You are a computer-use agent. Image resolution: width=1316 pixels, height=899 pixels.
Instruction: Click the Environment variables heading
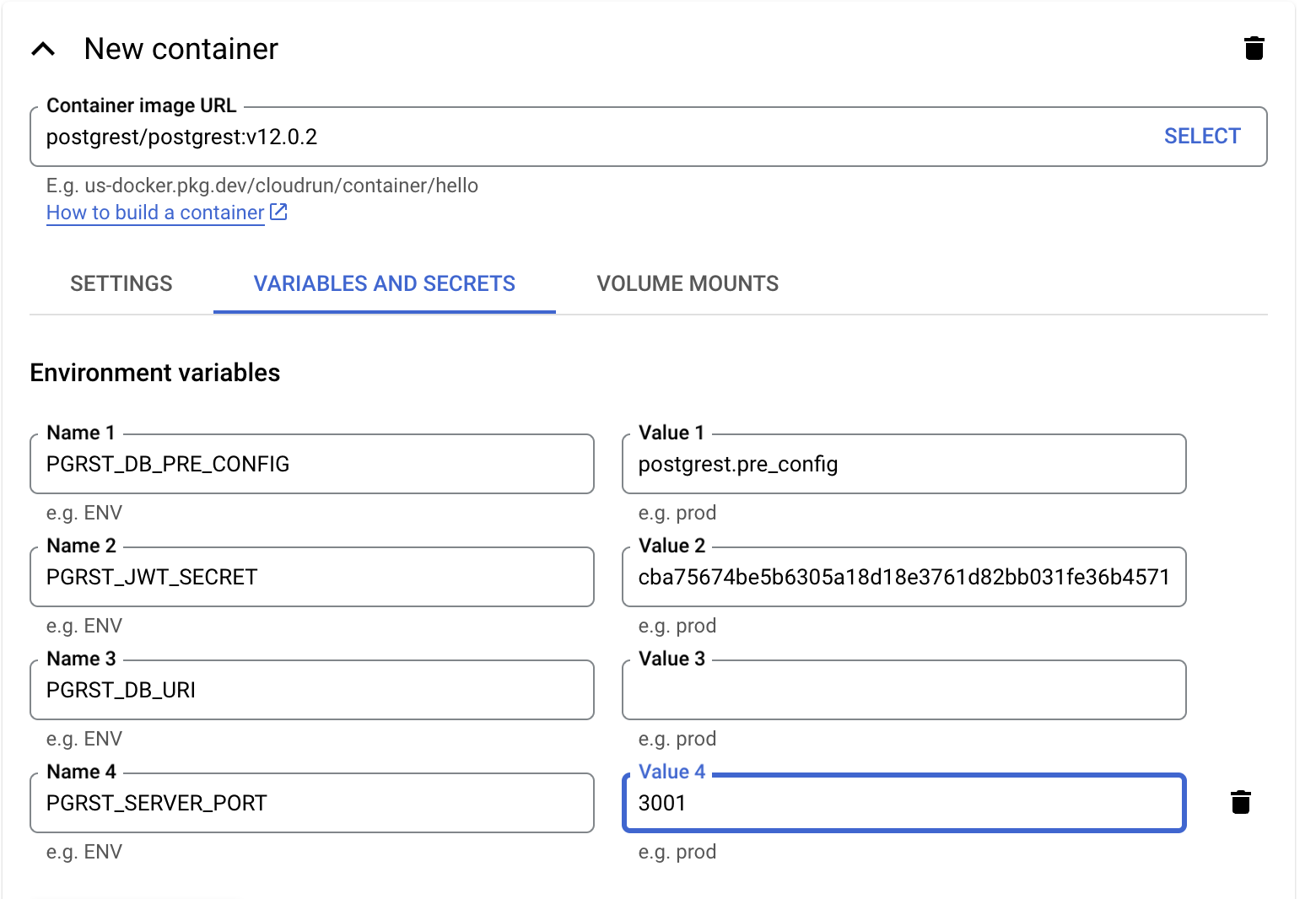click(155, 373)
